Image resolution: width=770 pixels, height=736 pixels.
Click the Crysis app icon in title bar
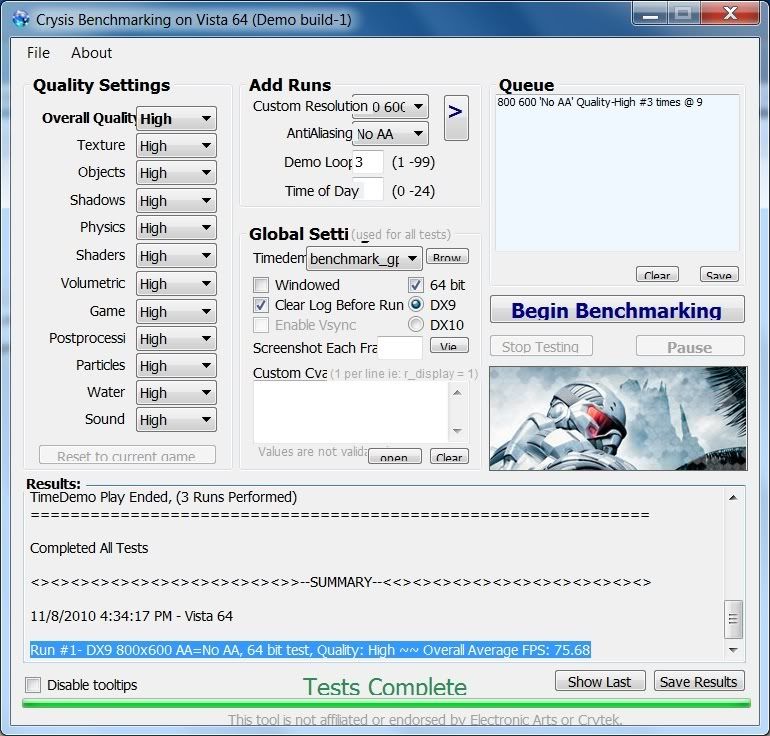pyautogui.click(x=21, y=19)
